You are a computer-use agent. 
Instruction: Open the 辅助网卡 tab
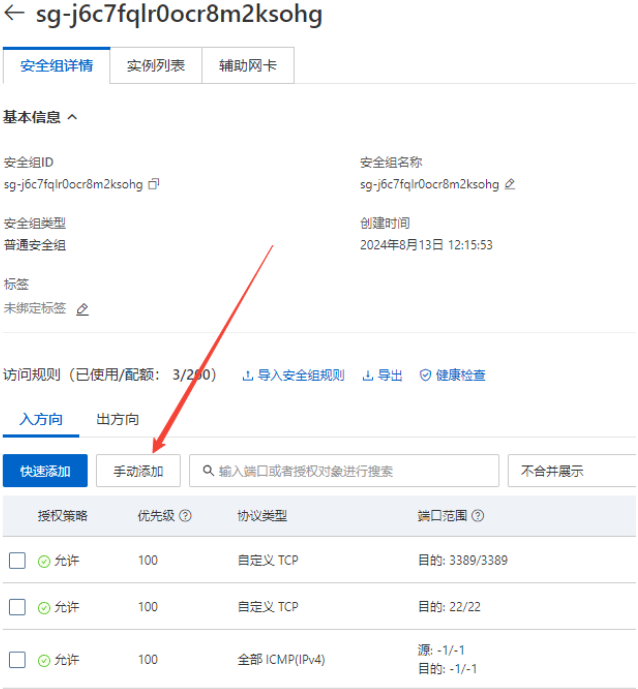(x=248, y=66)
